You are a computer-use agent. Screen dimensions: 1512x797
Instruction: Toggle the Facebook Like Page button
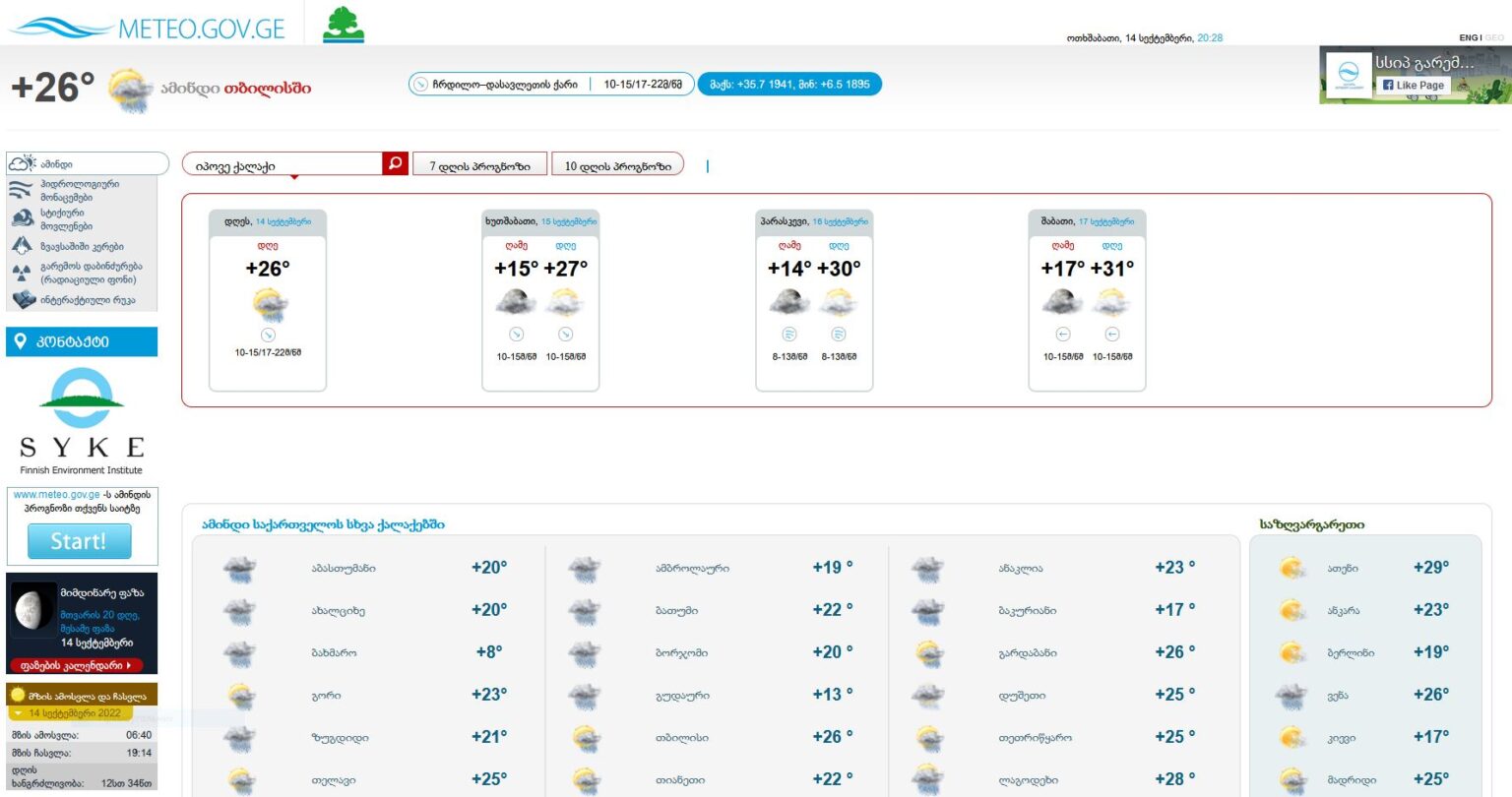(x=1413, y=85)
